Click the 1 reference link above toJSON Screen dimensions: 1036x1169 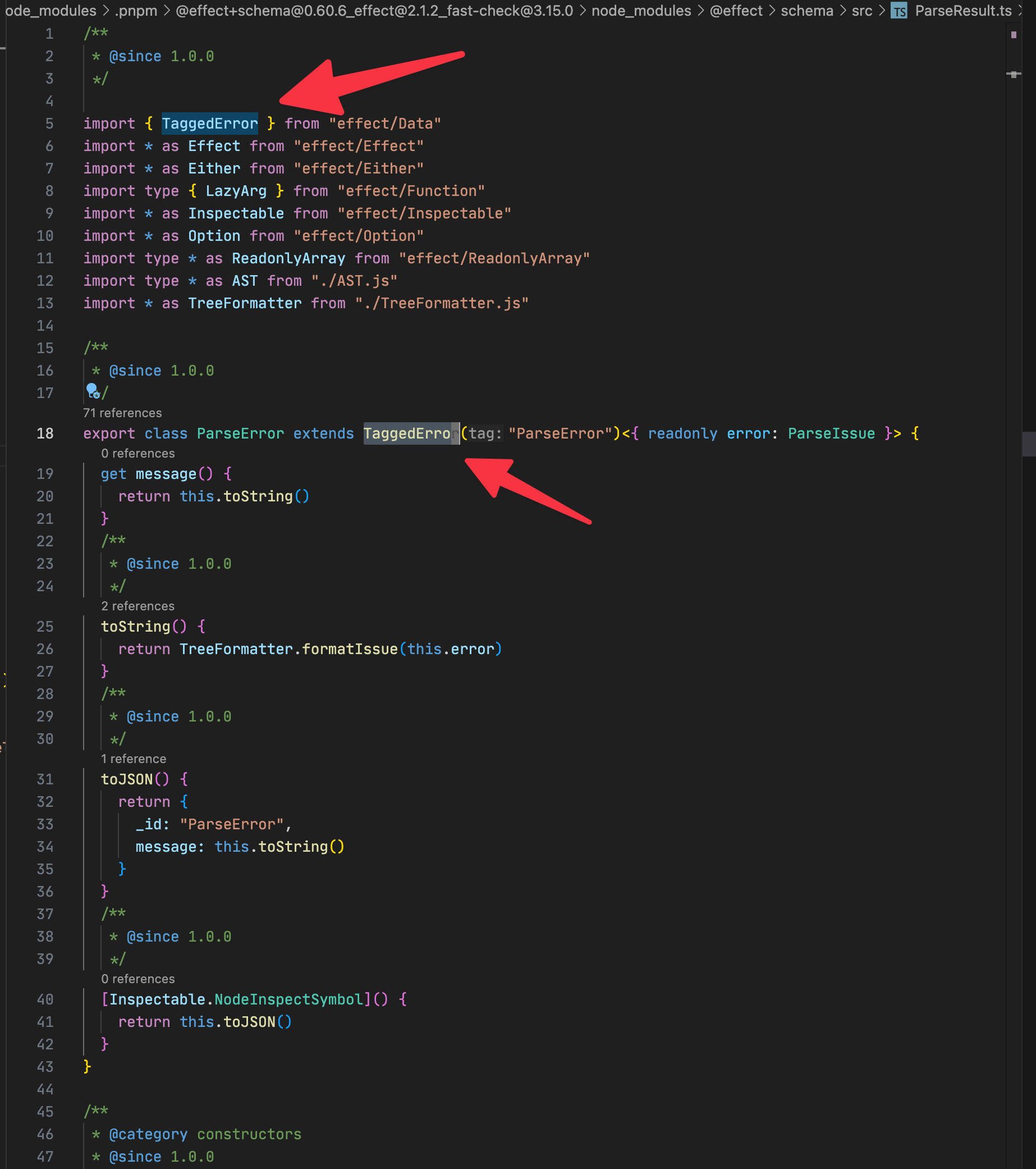point(133,759)
